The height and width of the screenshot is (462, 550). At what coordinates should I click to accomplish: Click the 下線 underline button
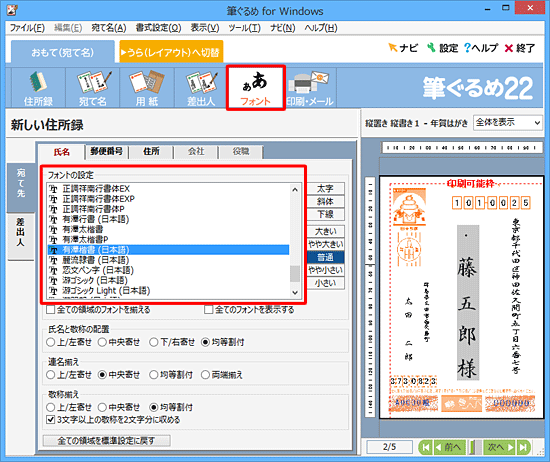click(326, 215)
